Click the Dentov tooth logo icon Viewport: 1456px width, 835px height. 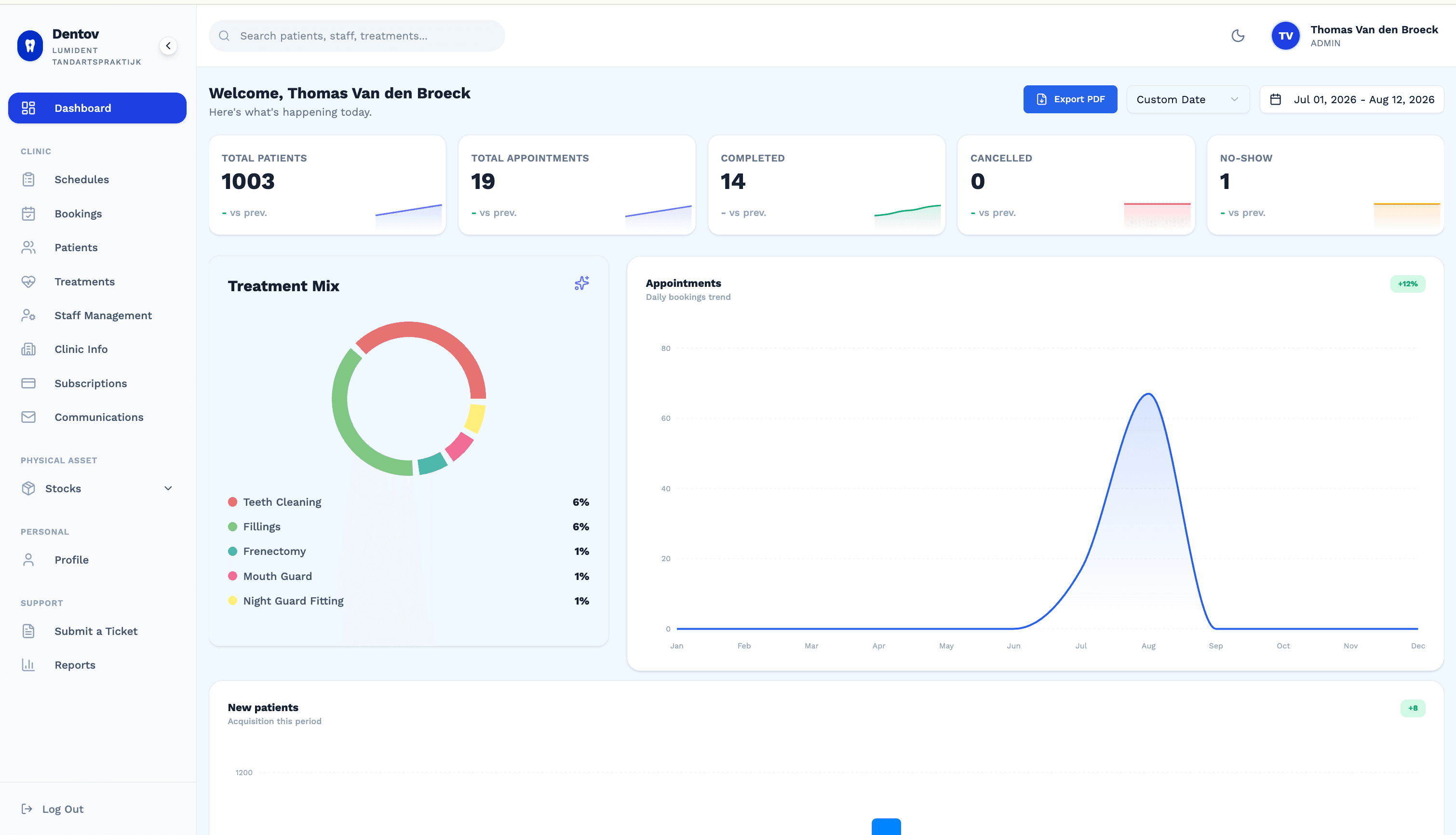coord(30,46)
